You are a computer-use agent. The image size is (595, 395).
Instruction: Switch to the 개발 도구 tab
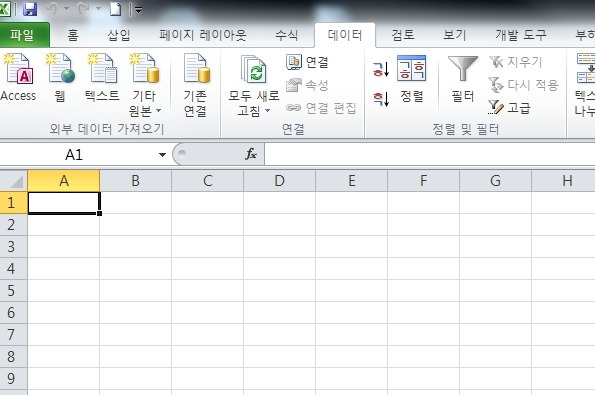521,35
